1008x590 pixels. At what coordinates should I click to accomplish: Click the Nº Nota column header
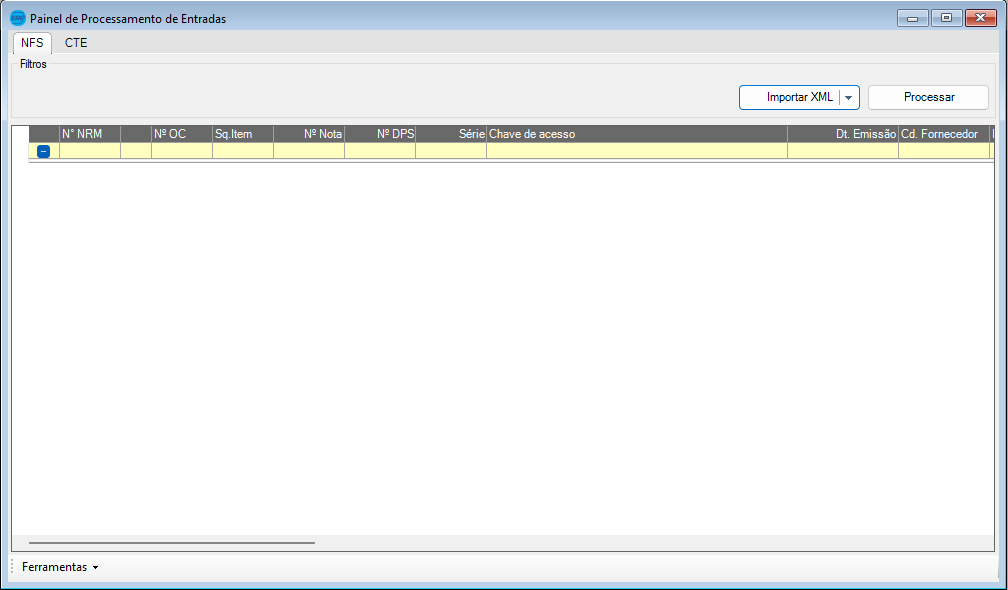point(309,134)
